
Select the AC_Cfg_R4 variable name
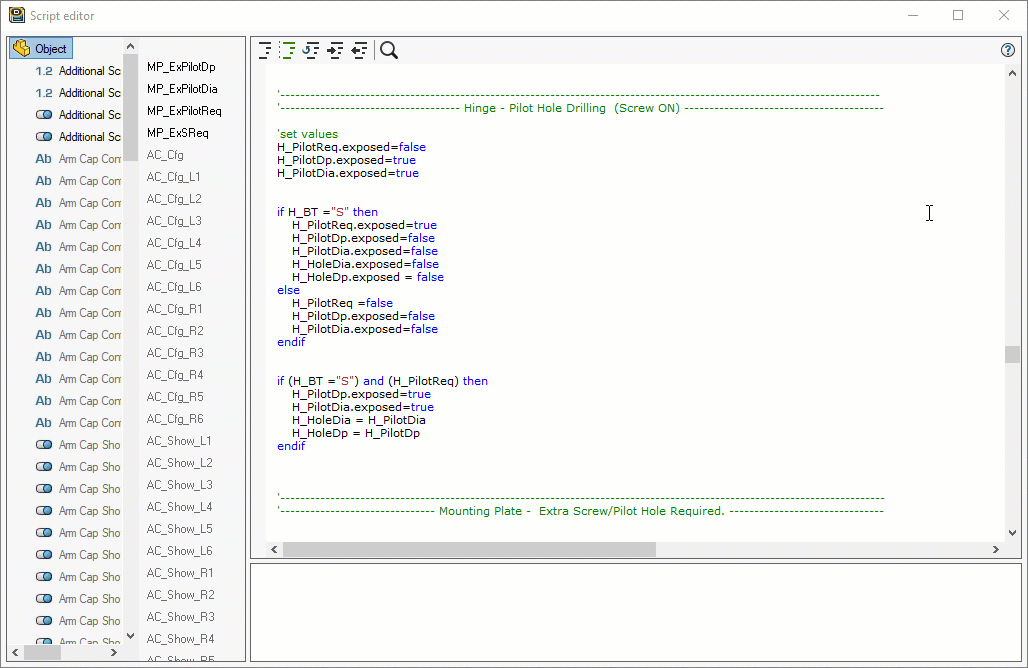coord(175,375)
